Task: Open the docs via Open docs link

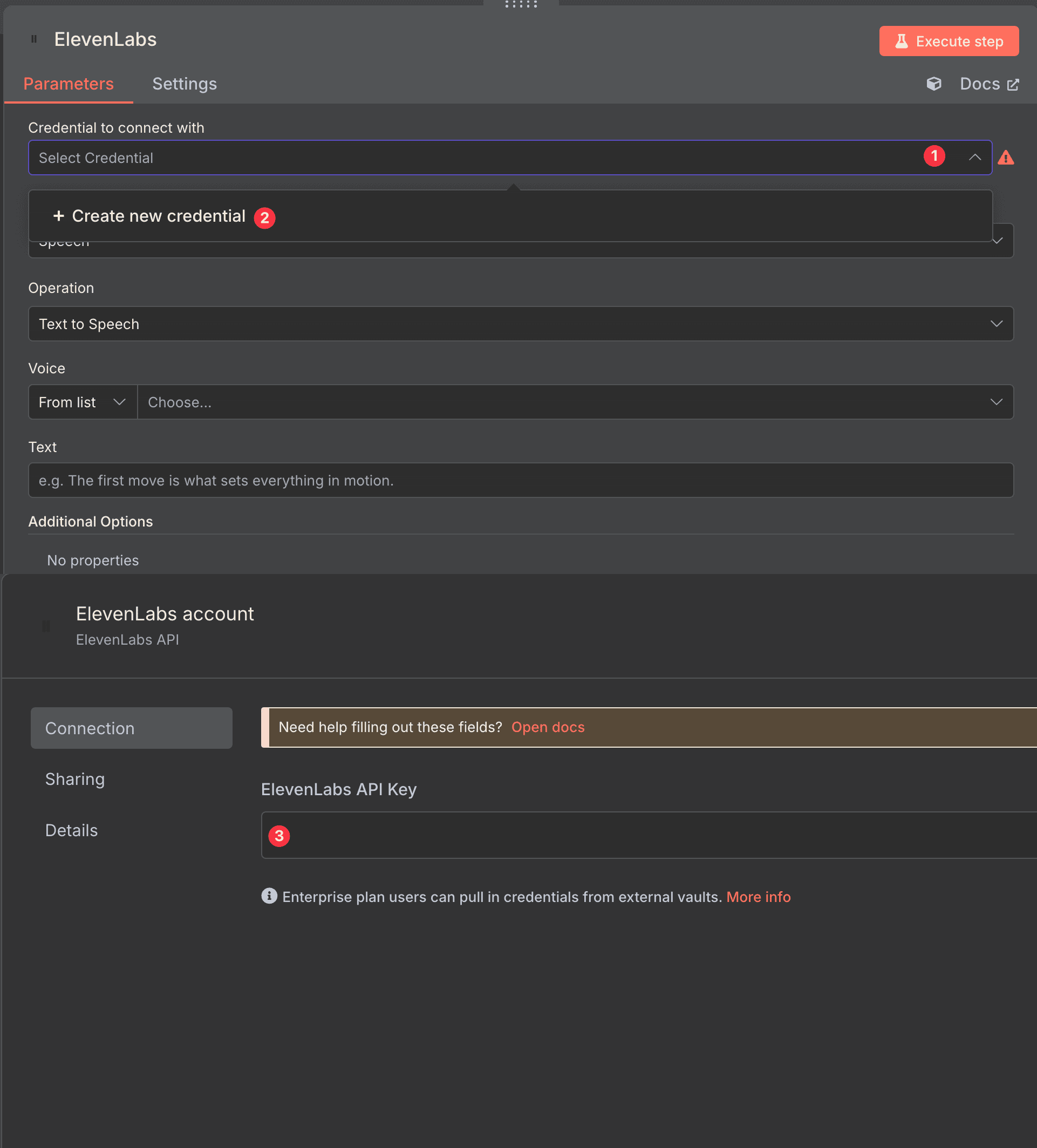Action: [547, 727]
